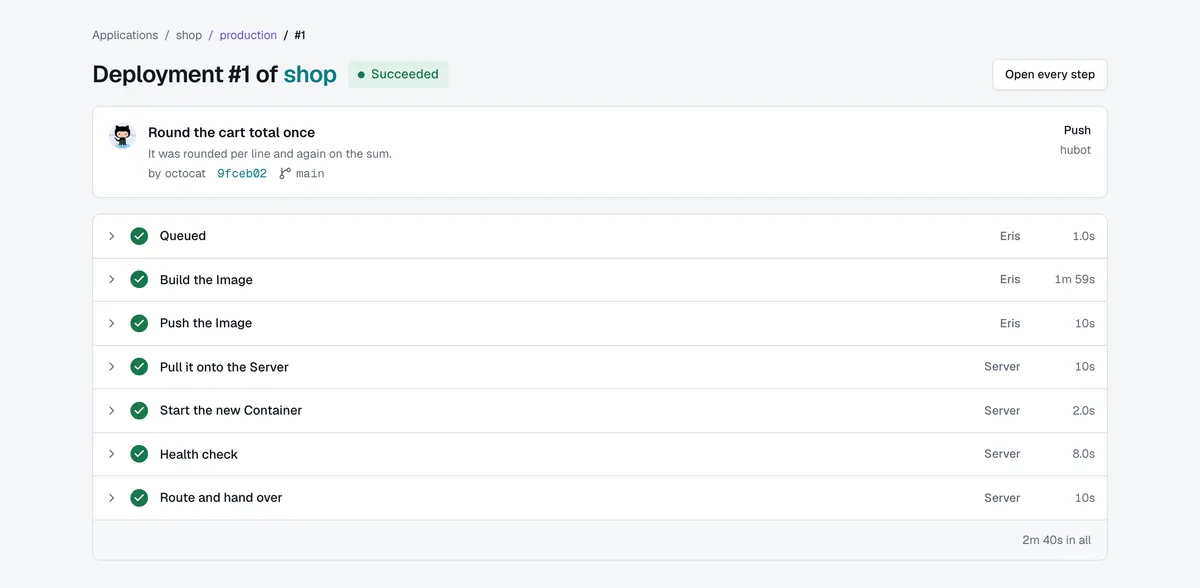
Task: Click the main branch name
Action: [x=310, y=173]
